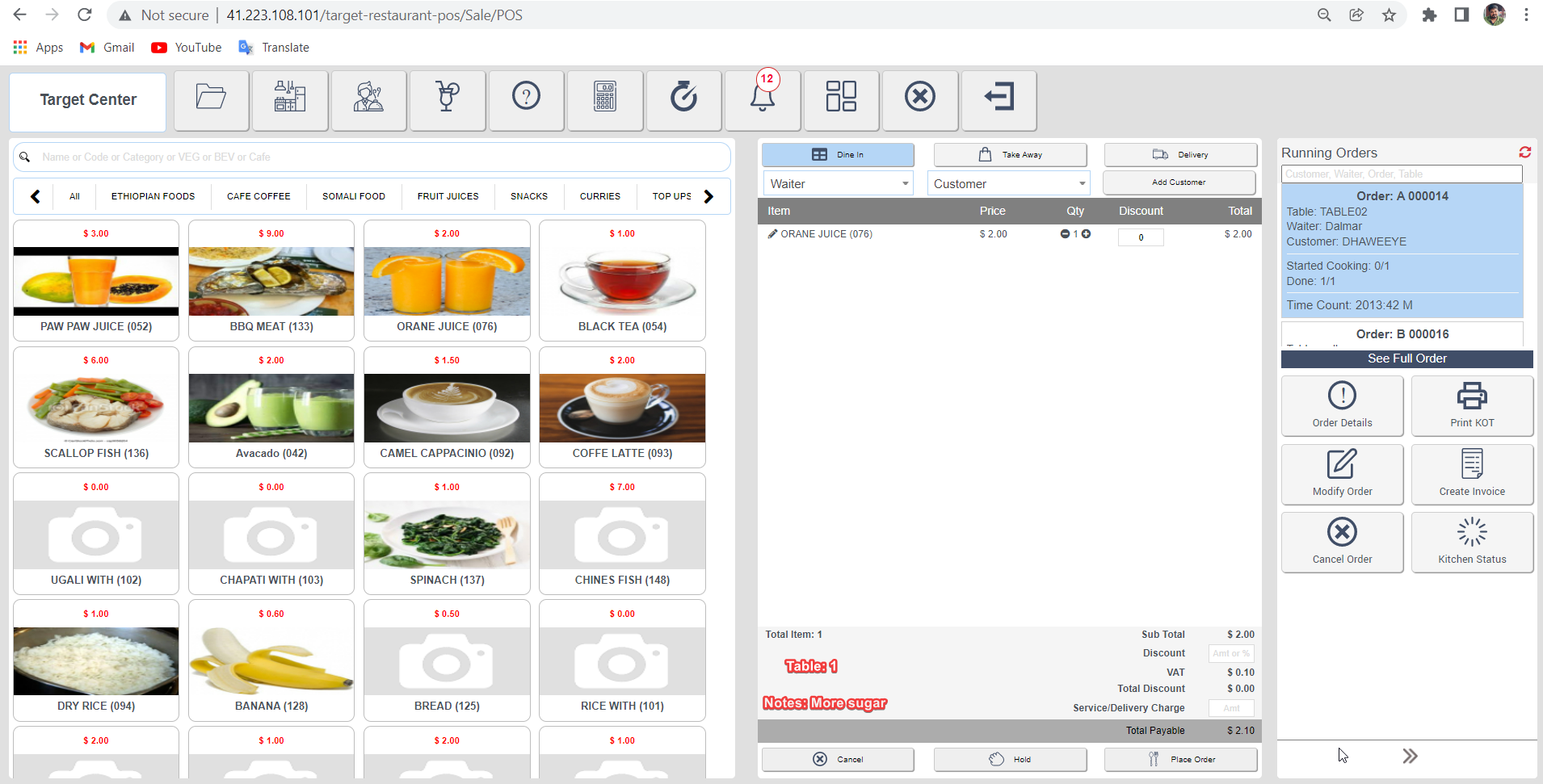1543x784 pixels.
Task: Click the pencil edit icon for ORANE JUICE
Action: (772, 234)
